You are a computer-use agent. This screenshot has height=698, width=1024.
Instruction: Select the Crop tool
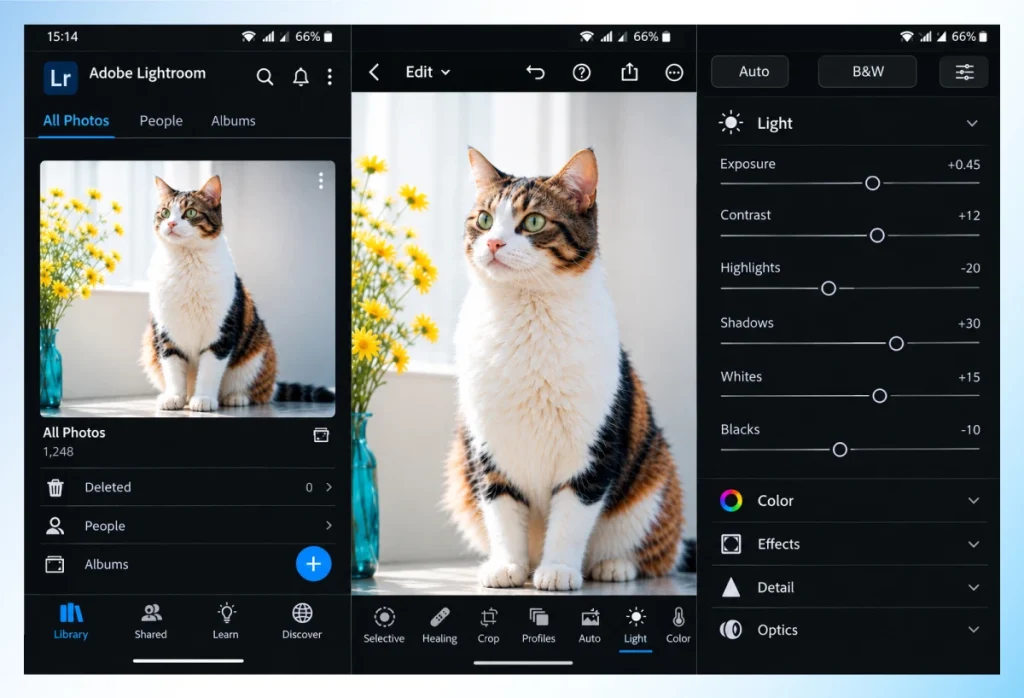[488, 626]
